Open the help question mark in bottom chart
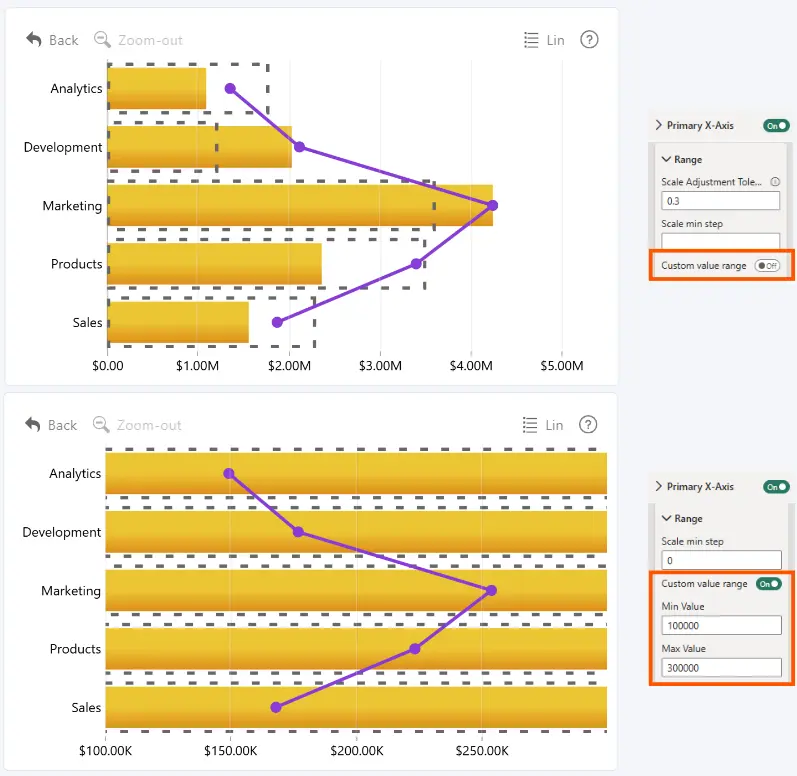The image size is (797, 776). pyautogui.click(x=588, y=424)
